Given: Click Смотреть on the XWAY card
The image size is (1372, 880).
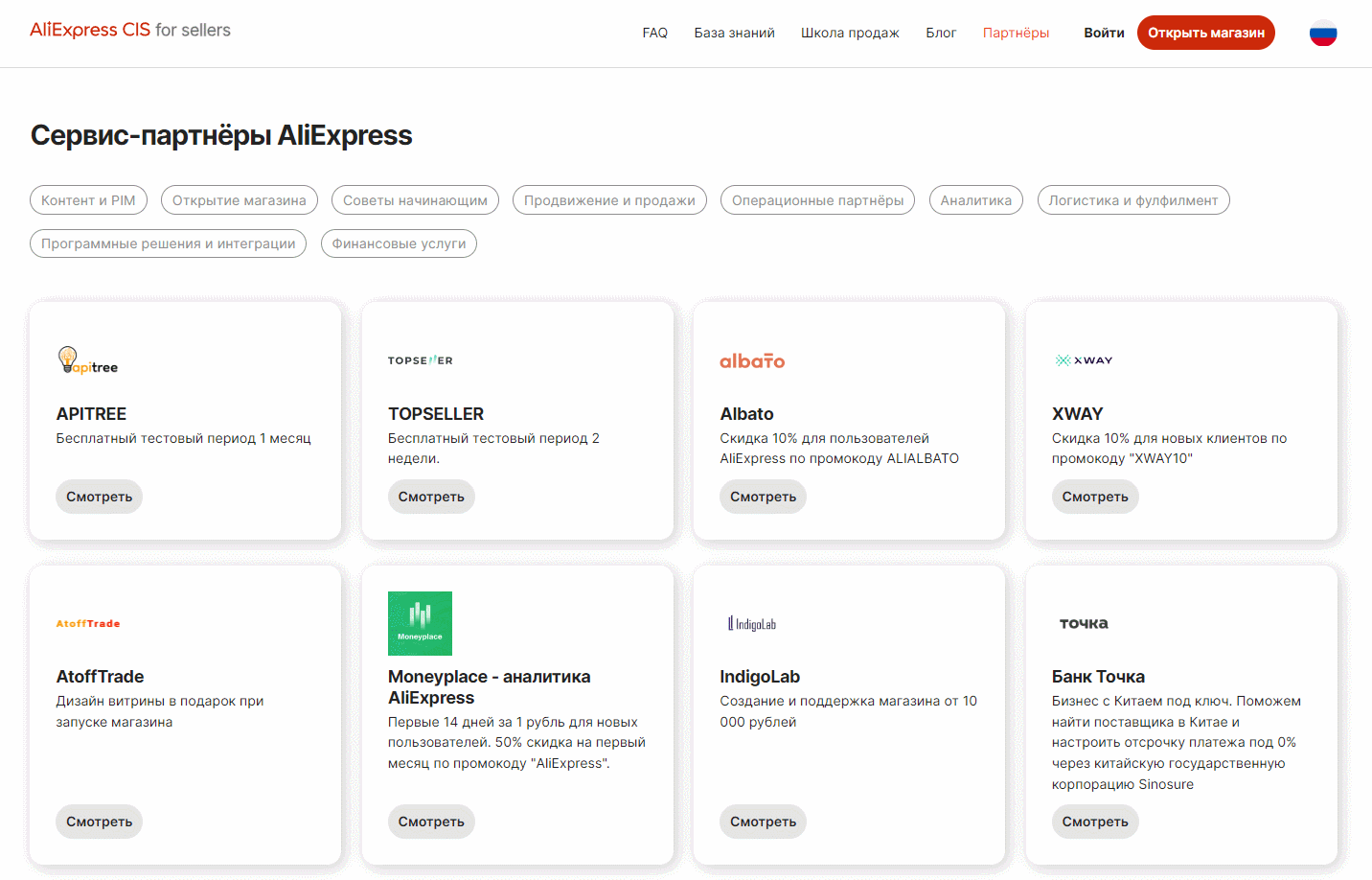Looking at the screenshot, I should click(x=1095, y=497).
